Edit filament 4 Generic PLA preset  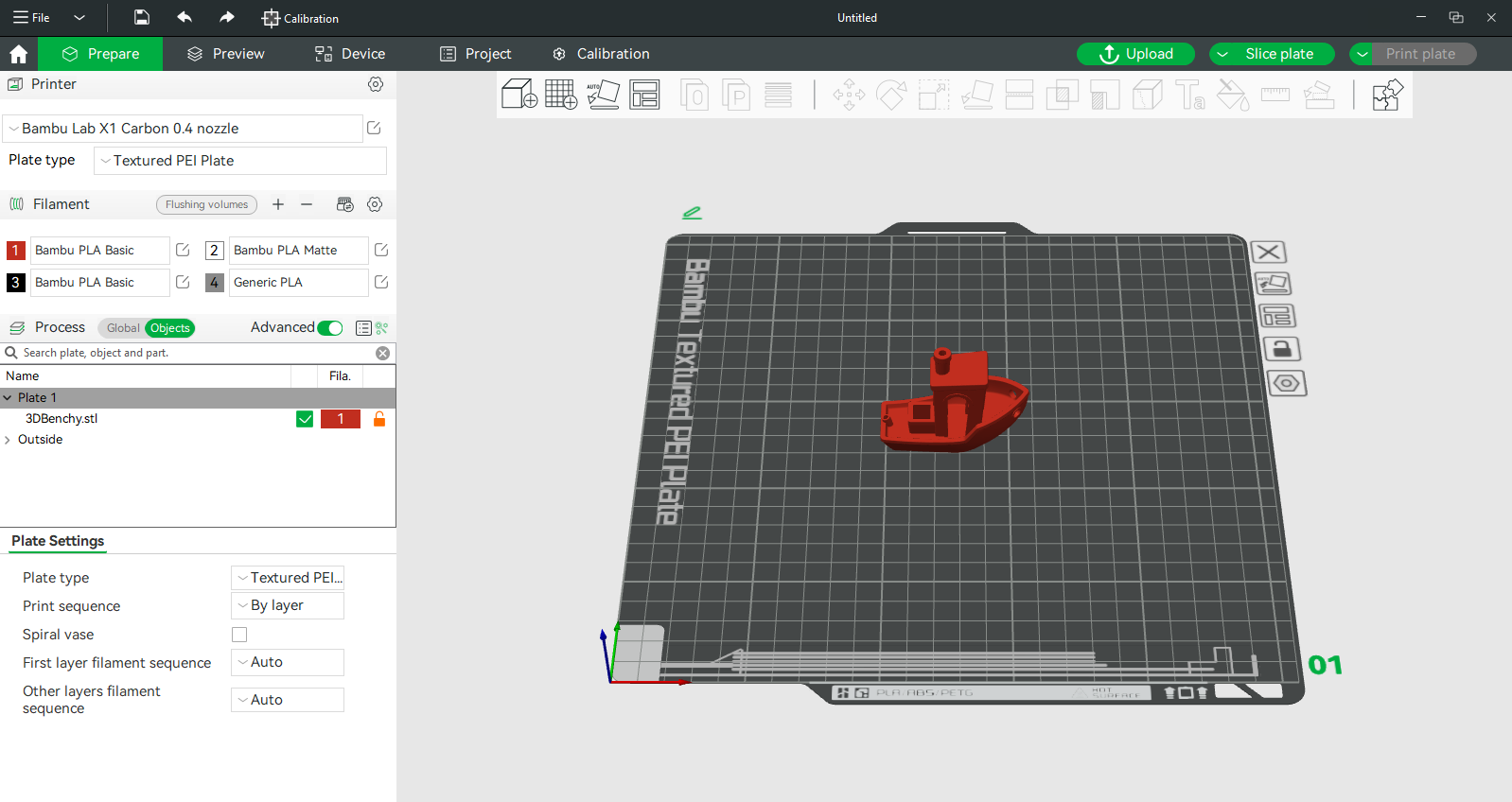tap(381, 282)
